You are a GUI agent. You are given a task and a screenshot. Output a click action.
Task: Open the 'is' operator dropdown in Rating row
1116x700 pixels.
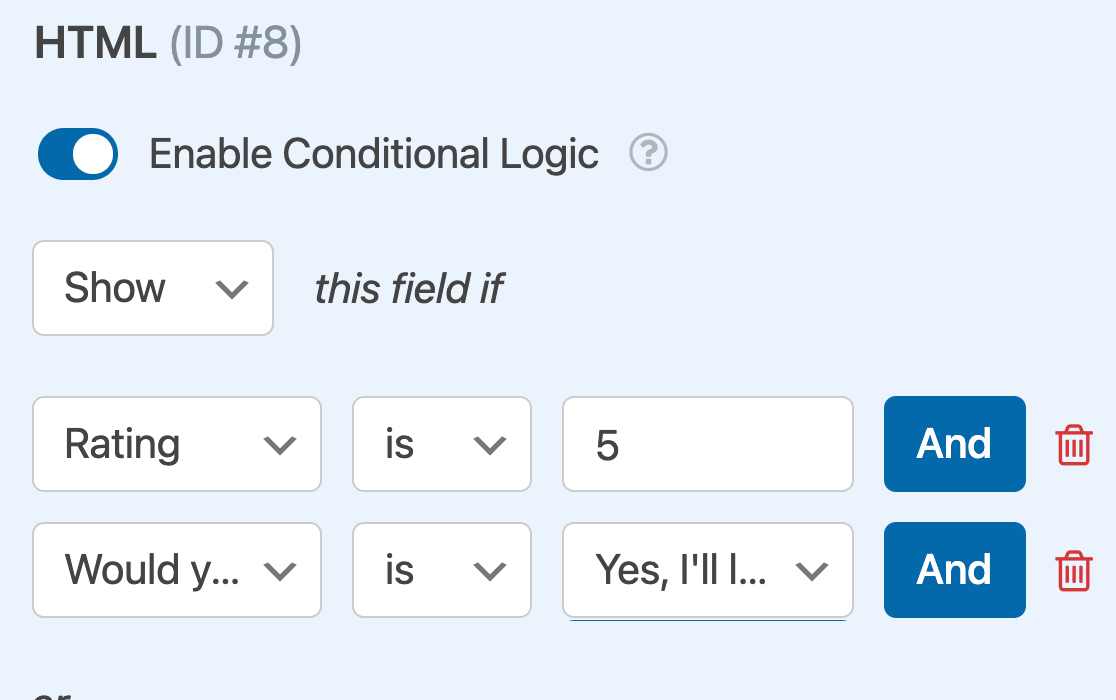pyautogui.click(x=441, y=444)
